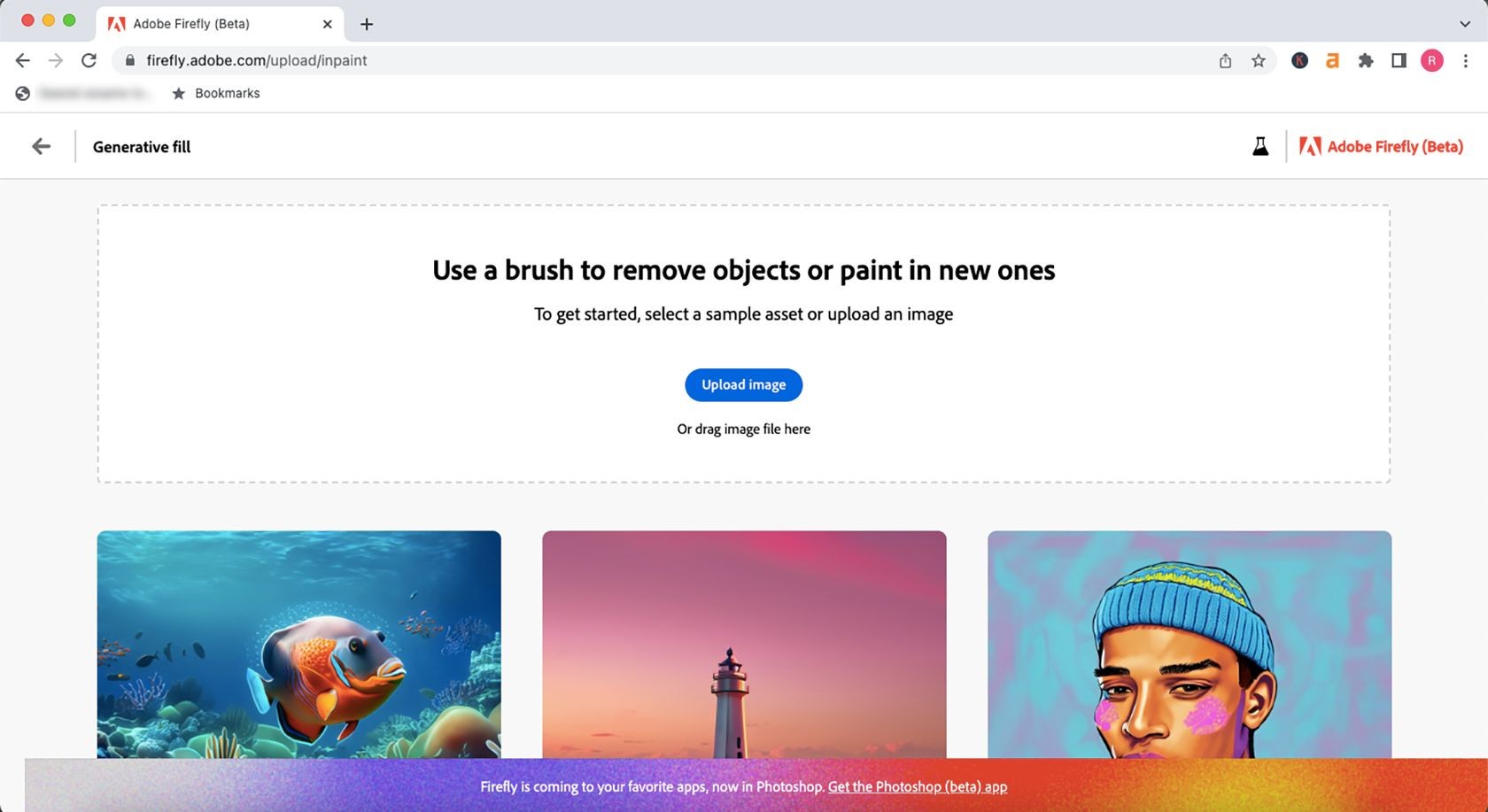
Task: Open the orange 'a' extension icon
Action: (1332, 60)
